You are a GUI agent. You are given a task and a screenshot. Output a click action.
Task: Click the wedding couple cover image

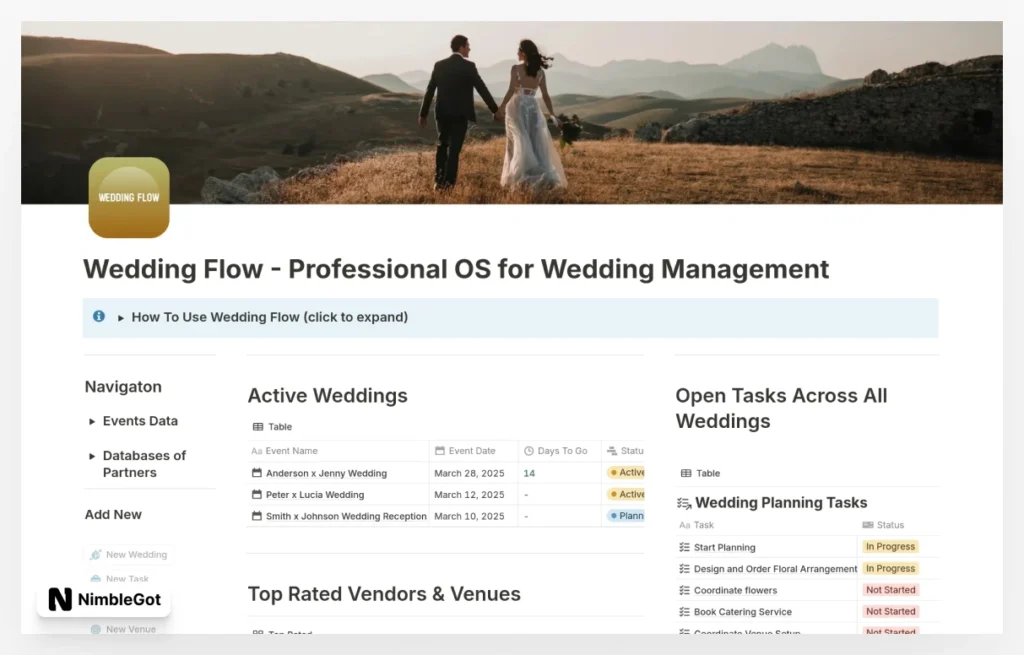[x=512, y=112]
